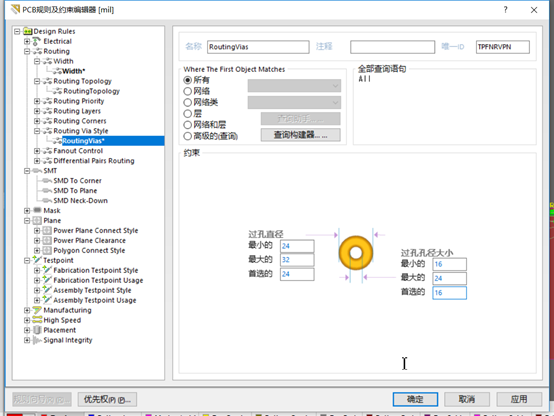
Task: Click the Testpoint category icon
Action: 37,260
